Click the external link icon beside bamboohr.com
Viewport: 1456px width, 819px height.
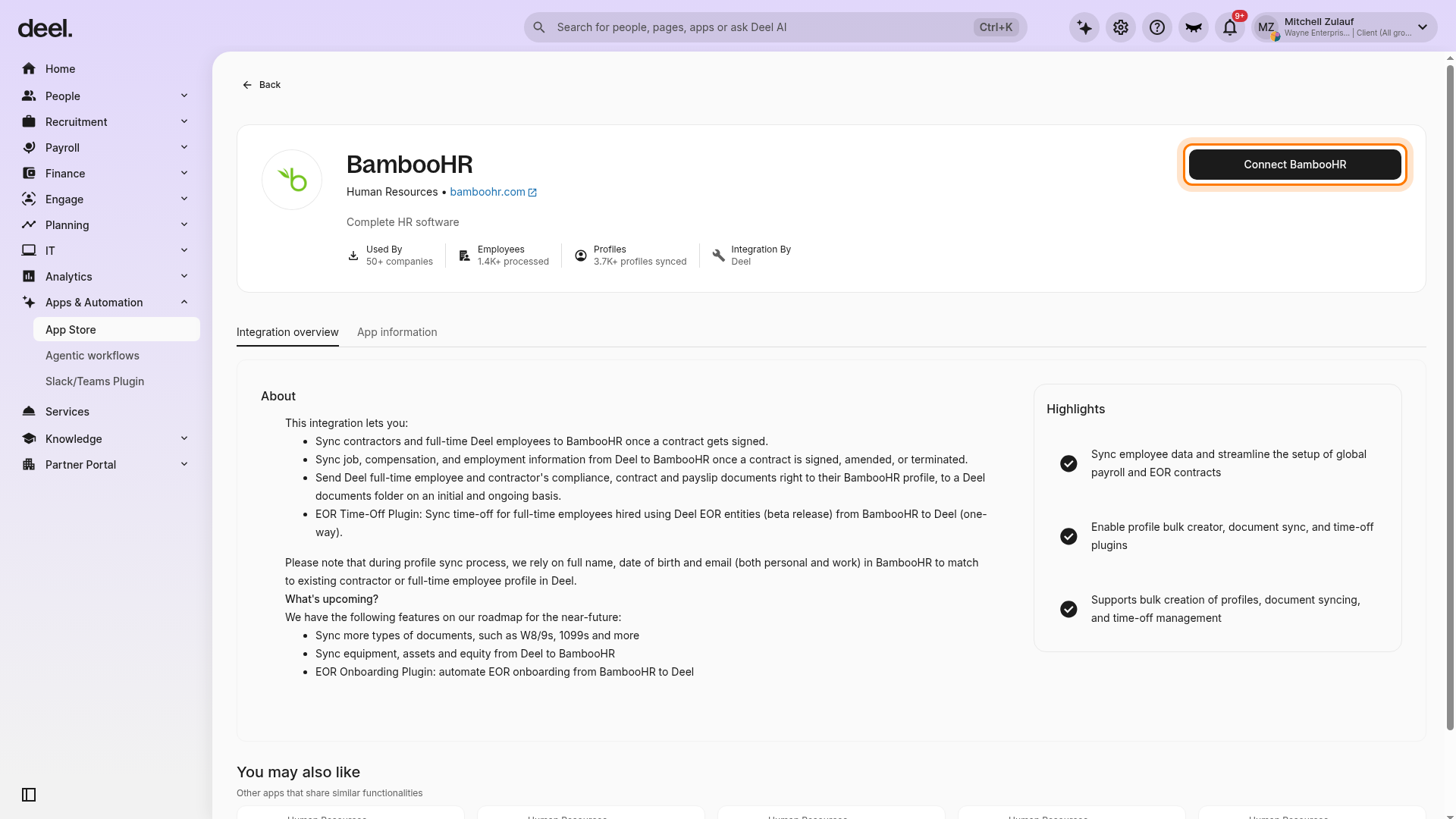pyautogui.click(x=532, y=193)
